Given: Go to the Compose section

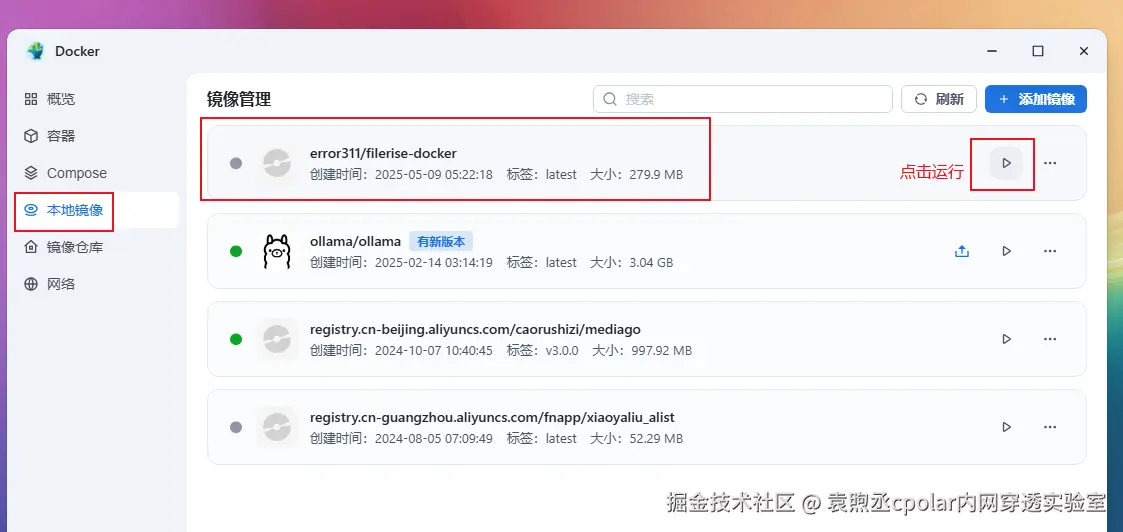Looking at the screenshot, I should pyautogui.click(x=97, y=173).
